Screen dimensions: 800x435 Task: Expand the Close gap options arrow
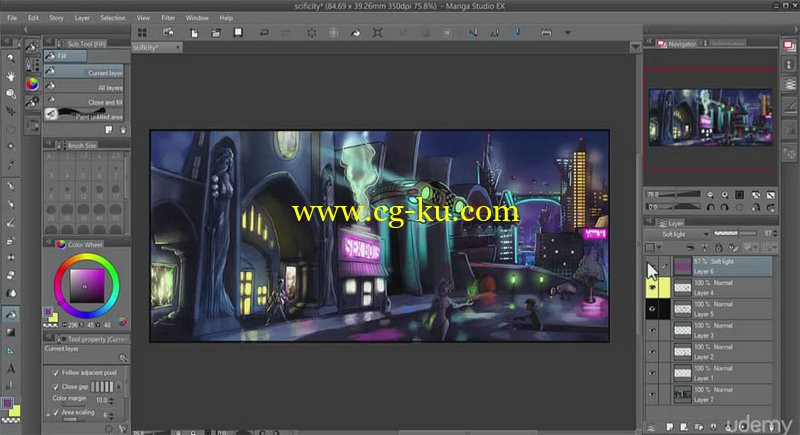click(x=119, y=387)
